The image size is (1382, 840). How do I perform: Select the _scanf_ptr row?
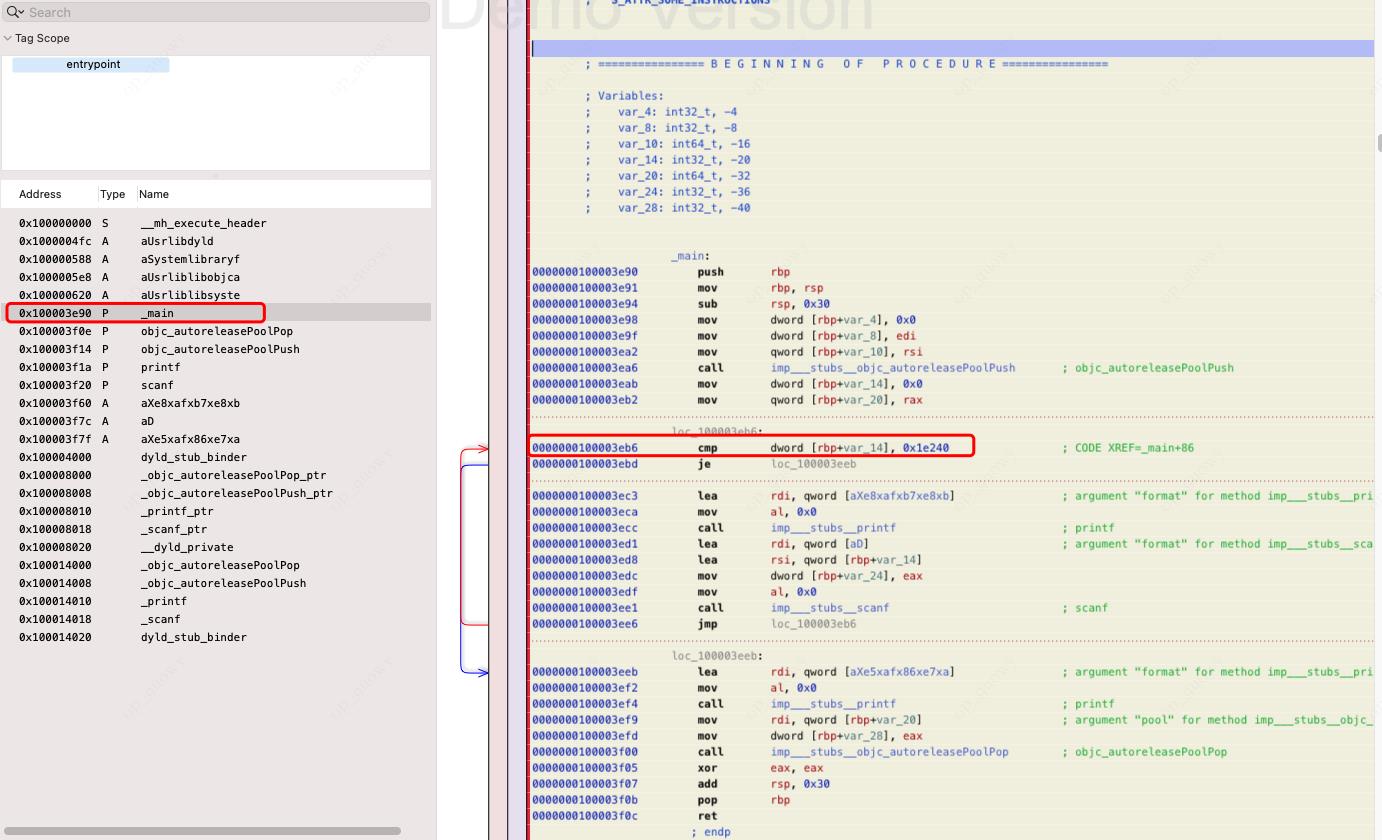tap(216, 529)
